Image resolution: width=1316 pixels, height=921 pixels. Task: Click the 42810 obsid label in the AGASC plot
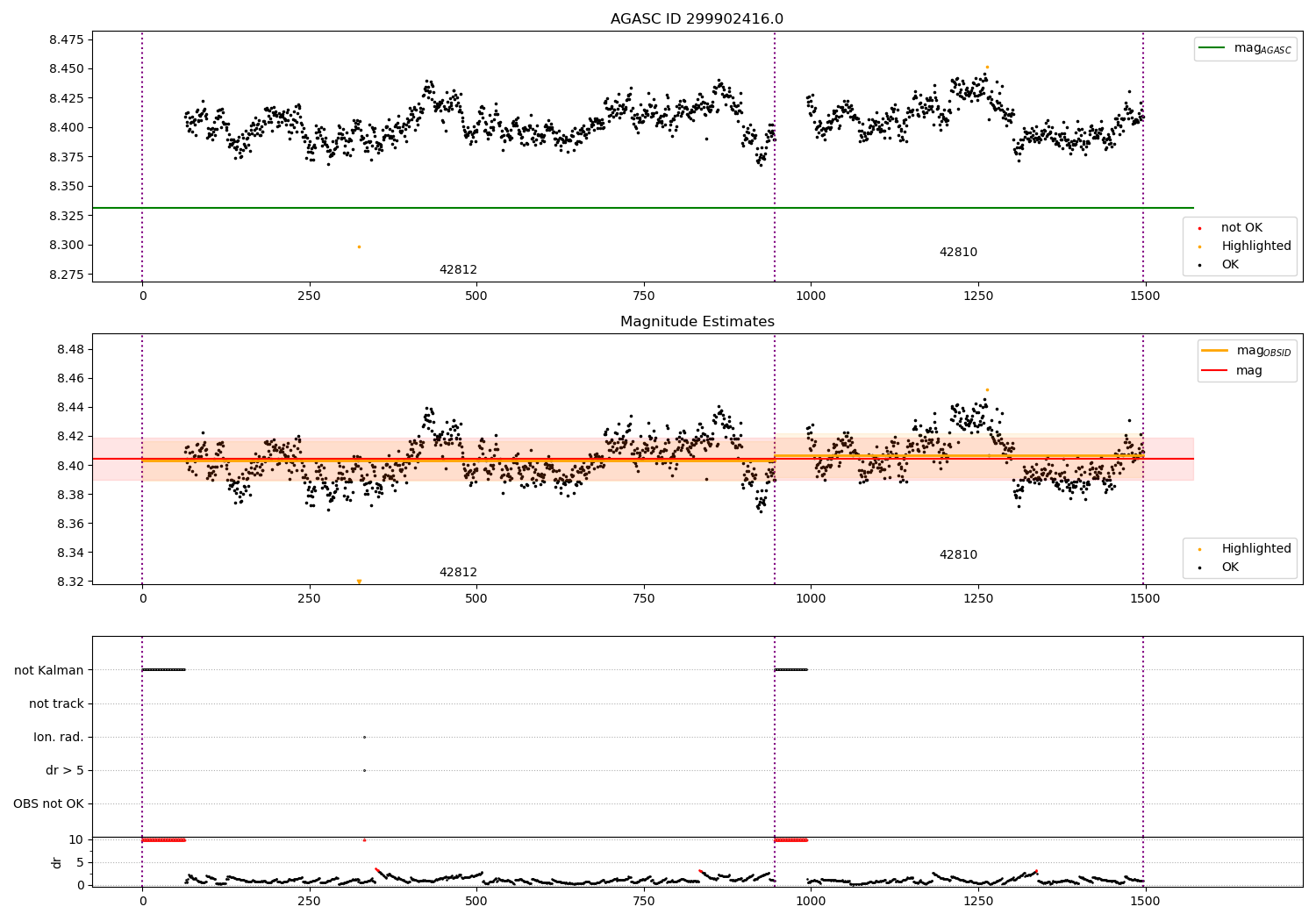coord(958,253)
